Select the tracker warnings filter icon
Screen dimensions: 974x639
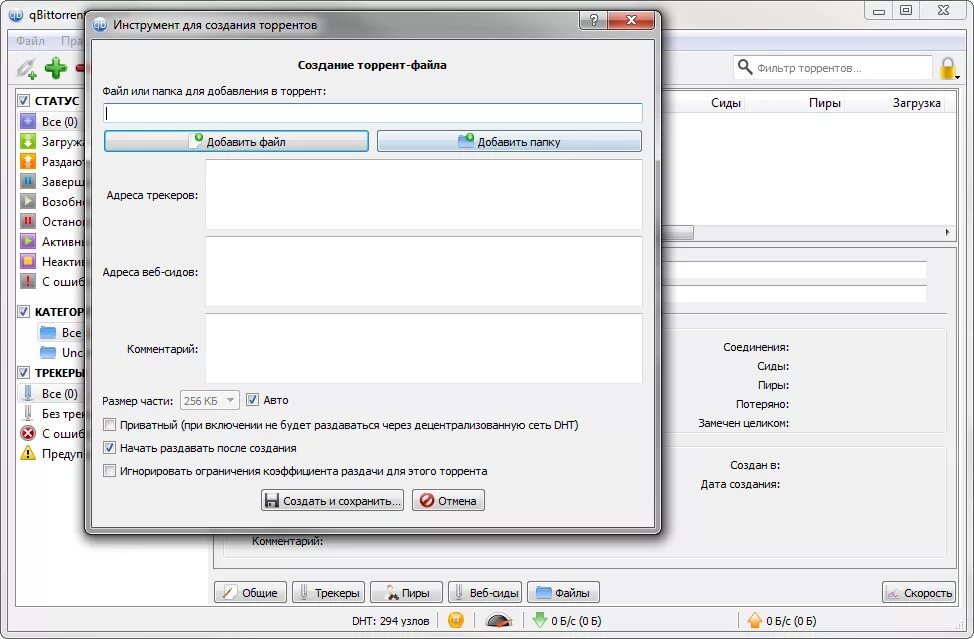[28, 453]
